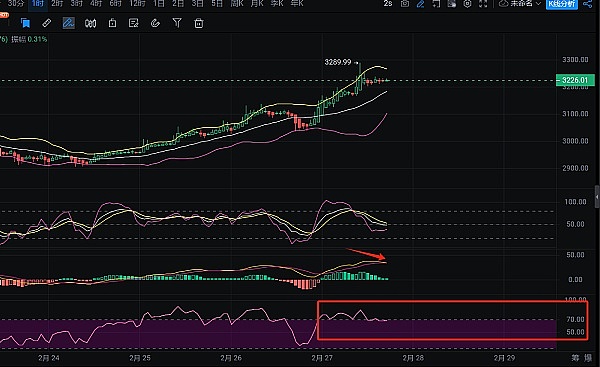Open the 周K weekly chart
This screenshot has height=367, width=600.
pos(237,3)
